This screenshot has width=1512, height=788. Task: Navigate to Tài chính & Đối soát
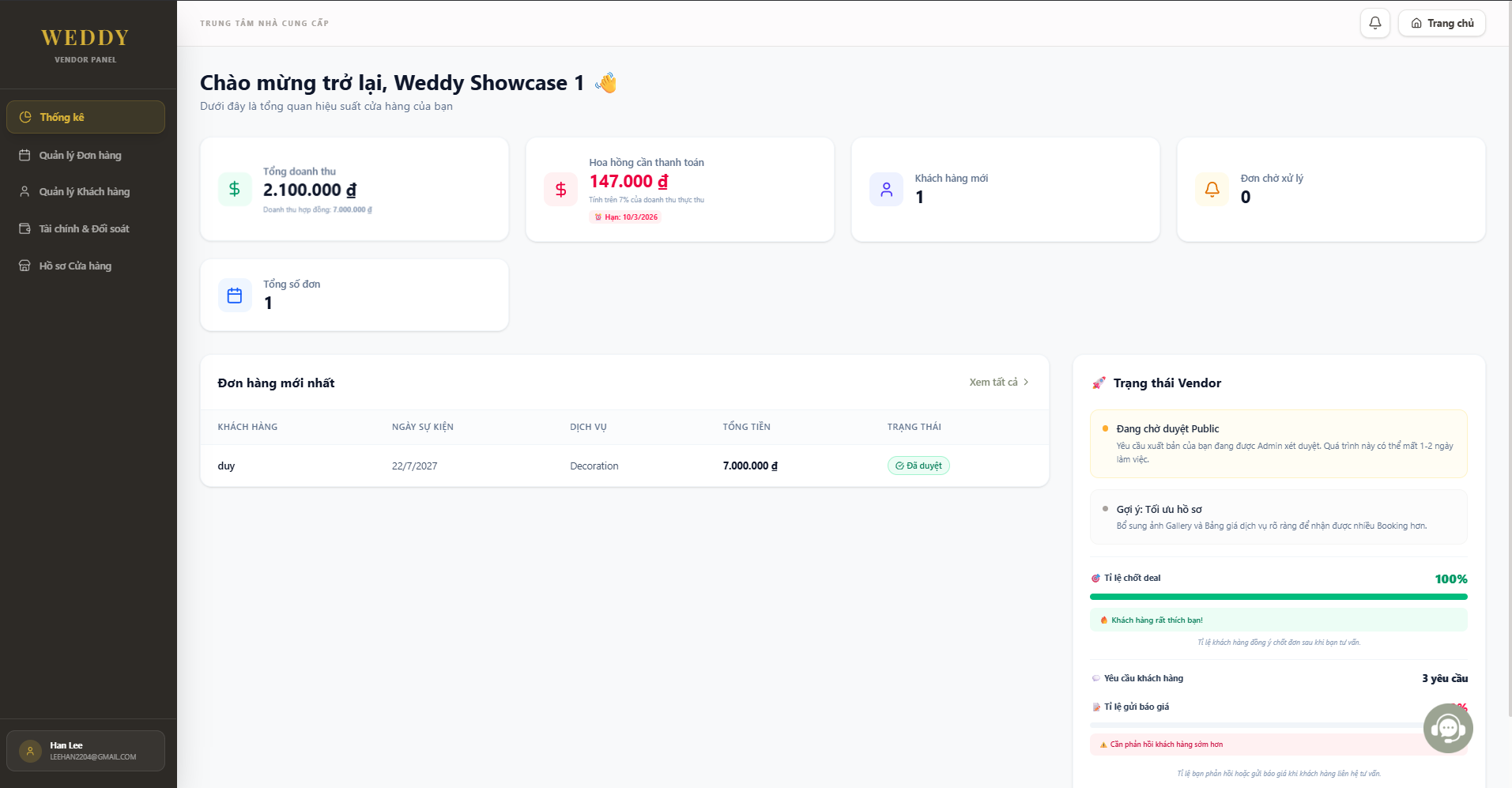85,228
